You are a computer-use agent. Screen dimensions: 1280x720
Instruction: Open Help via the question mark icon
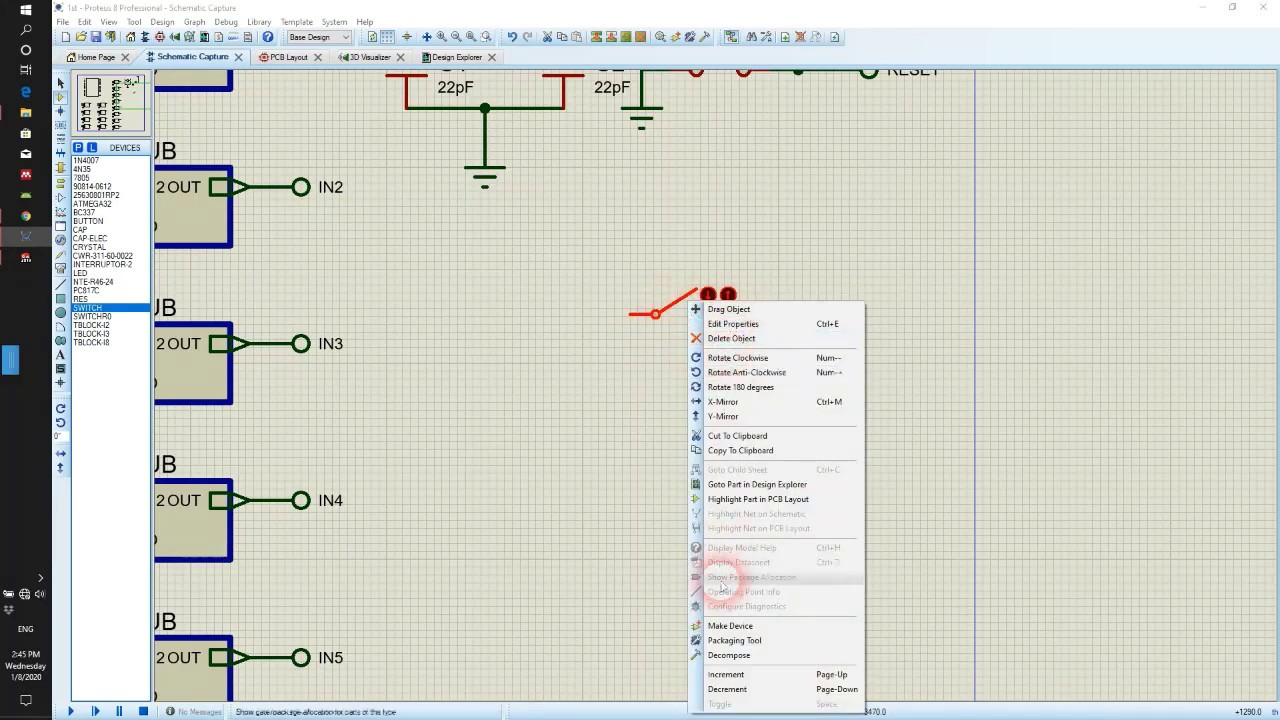[267, 37]
